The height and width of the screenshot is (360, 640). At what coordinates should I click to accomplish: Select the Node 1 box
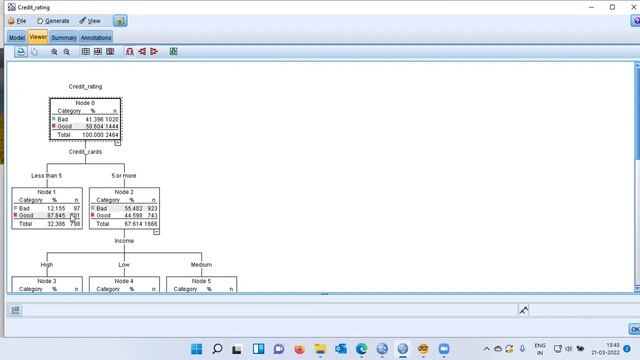pyautogui.click(x=47, y=208)
